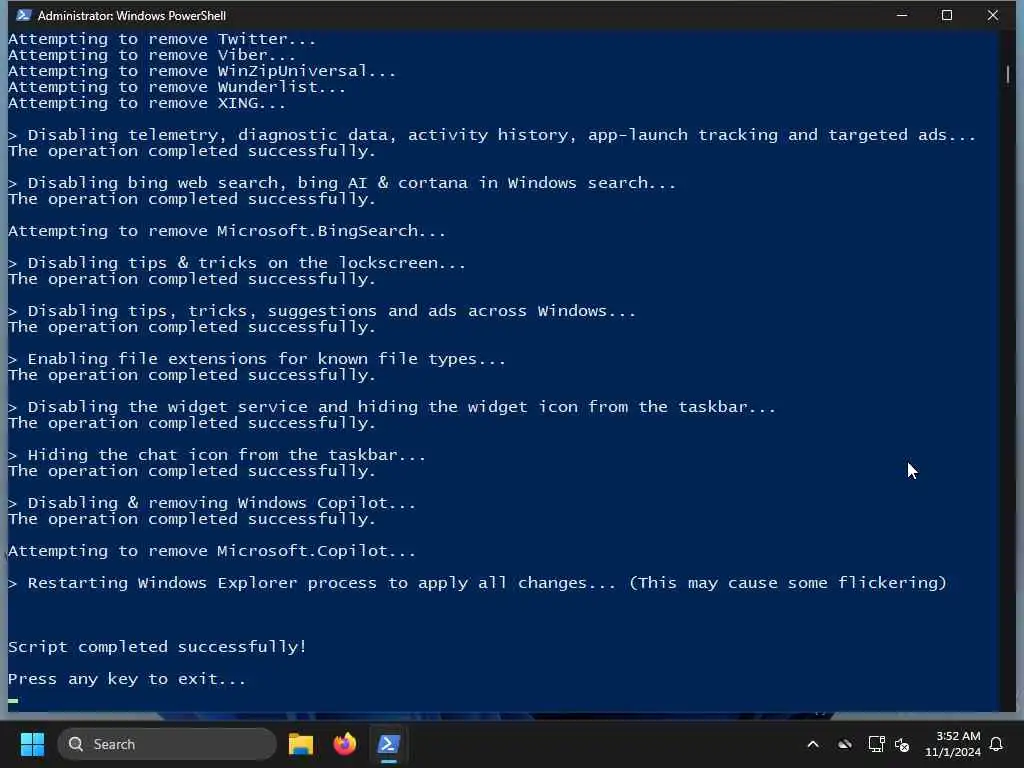1024x768 pixels.
Task: Click 'Attempting to remove Microsoft.BingSearch...' line
Action: [227, 231]
